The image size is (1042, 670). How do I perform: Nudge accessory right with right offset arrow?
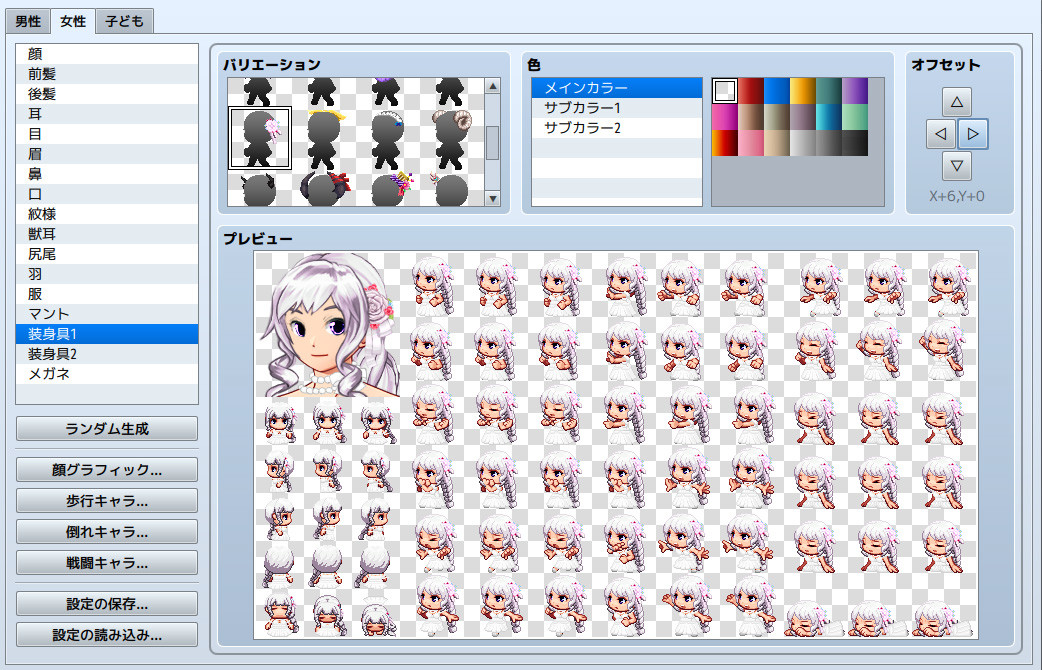click(971, 133)
